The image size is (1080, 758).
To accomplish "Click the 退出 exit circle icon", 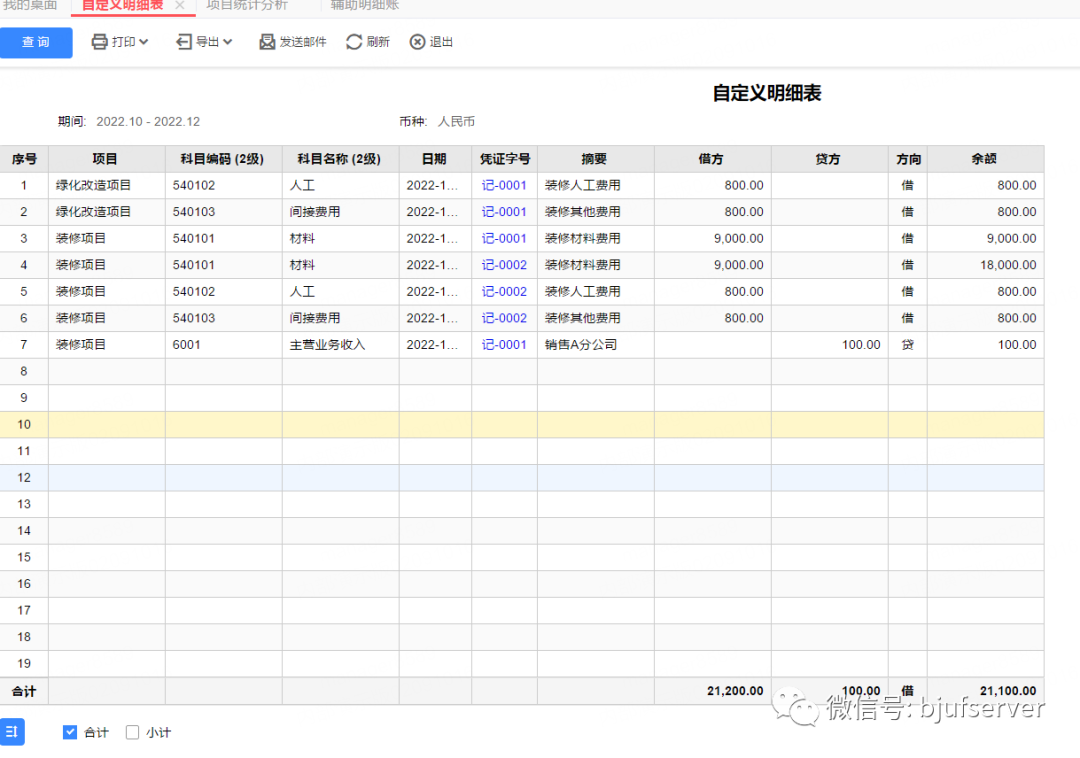I will (x=417, y=42).
